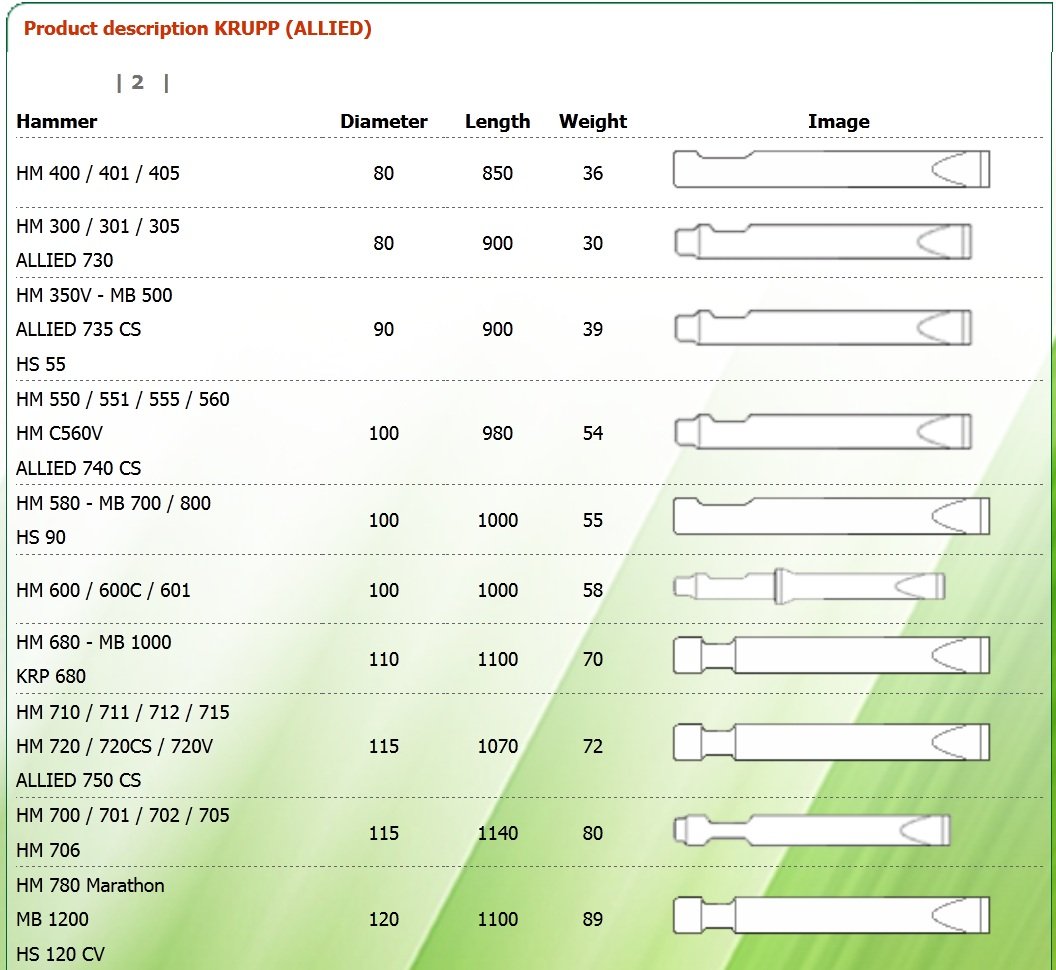Click the 'HM 550 / 551 / 555 / 560' text
Screen dimensions: 1056x970
pyautogui.click(x=123, y=399)
